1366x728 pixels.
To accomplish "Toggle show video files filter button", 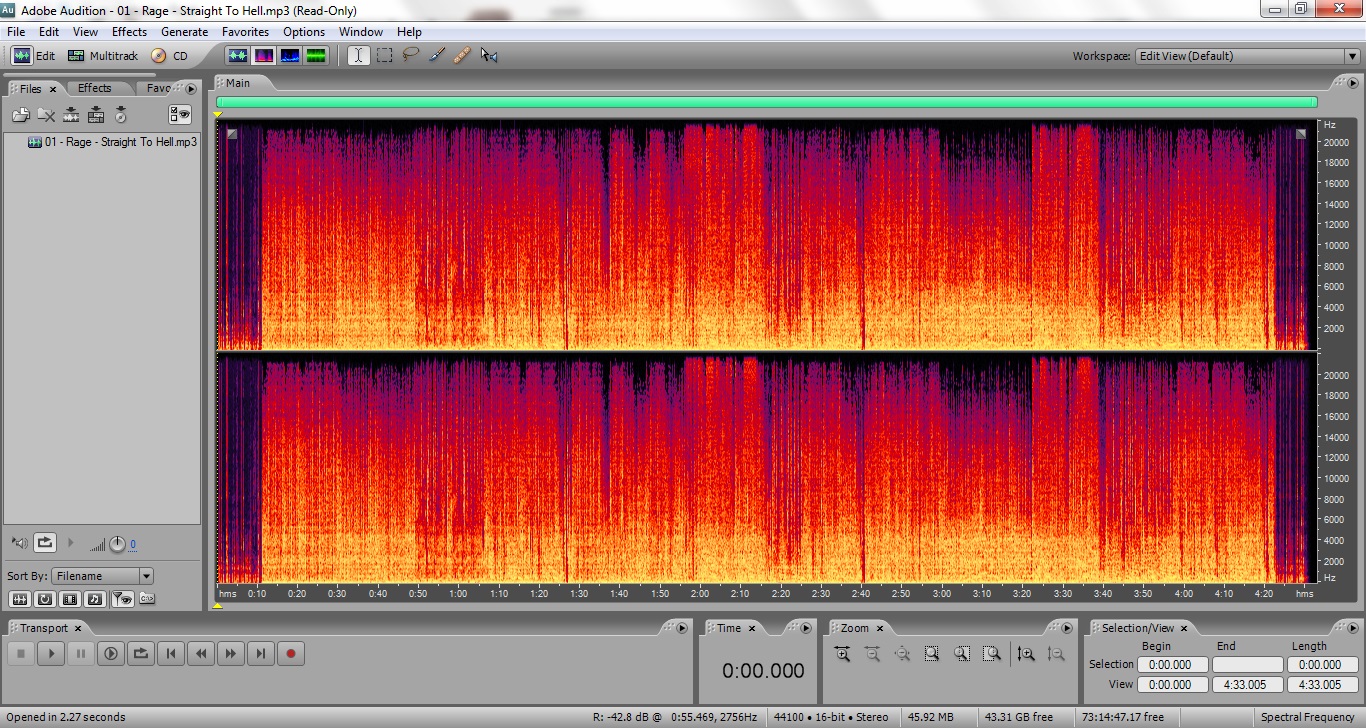I will [69, 599].
